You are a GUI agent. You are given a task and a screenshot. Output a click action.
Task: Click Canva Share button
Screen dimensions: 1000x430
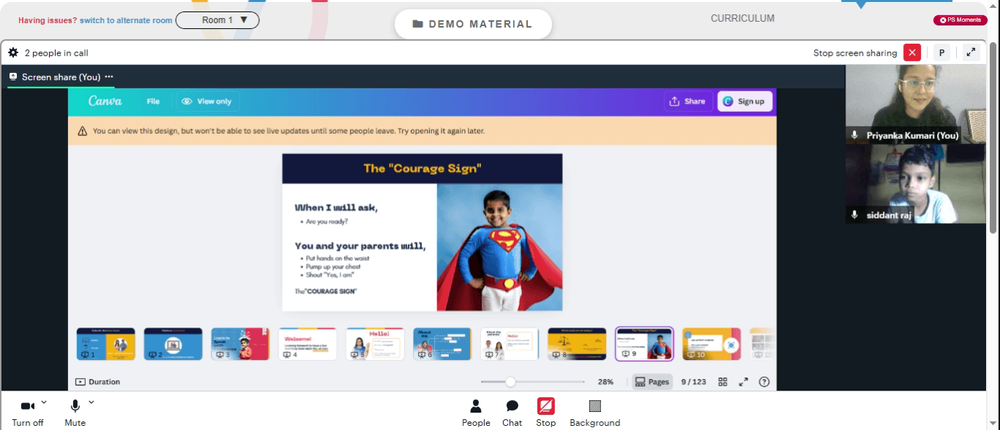click(x=688, y=101)
